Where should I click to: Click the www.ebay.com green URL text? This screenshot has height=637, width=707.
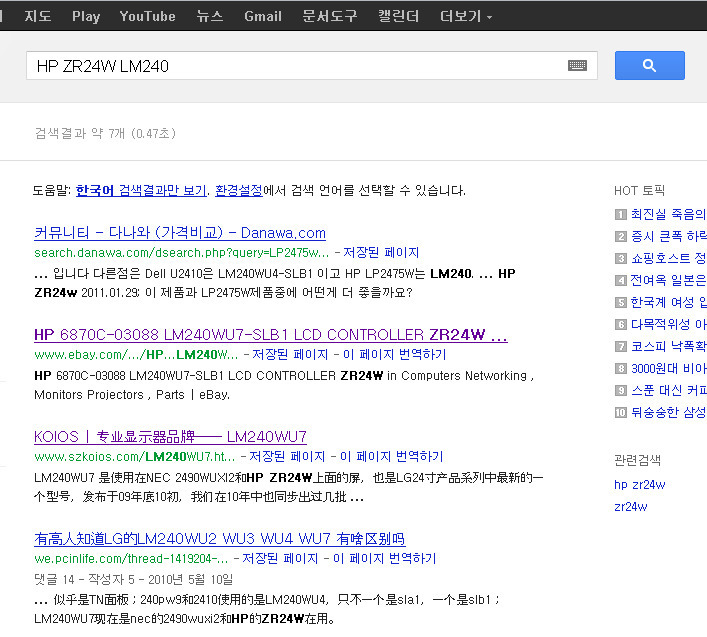pos(136,354)
